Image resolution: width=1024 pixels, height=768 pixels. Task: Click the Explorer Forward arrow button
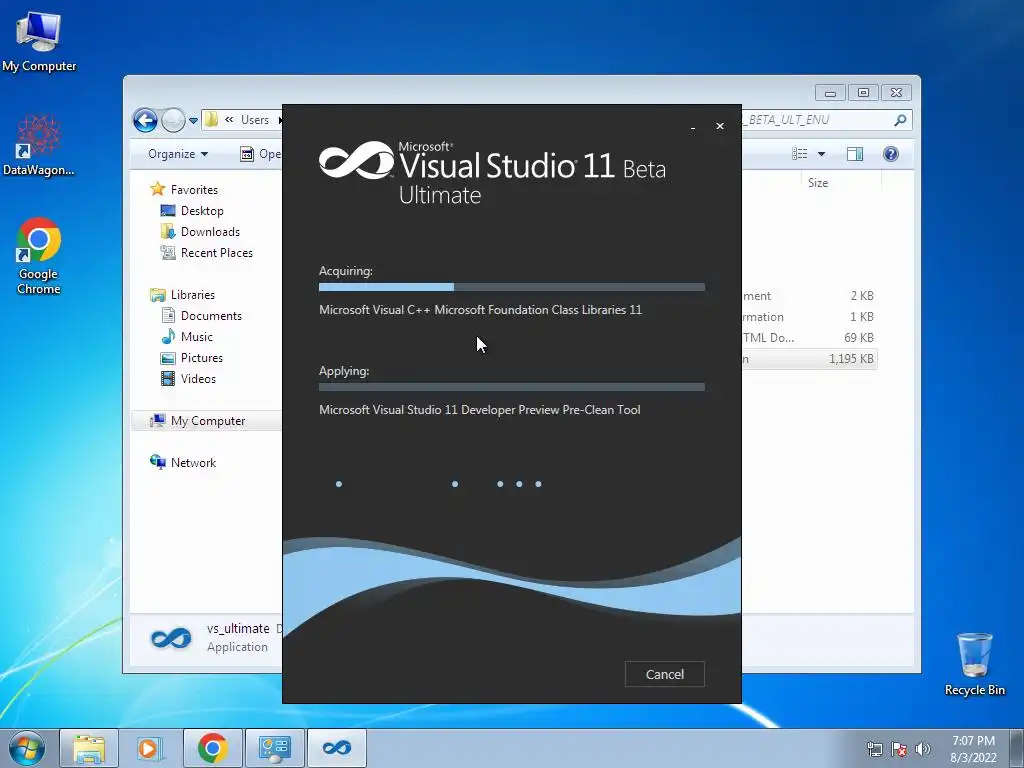tap(173, 120)
